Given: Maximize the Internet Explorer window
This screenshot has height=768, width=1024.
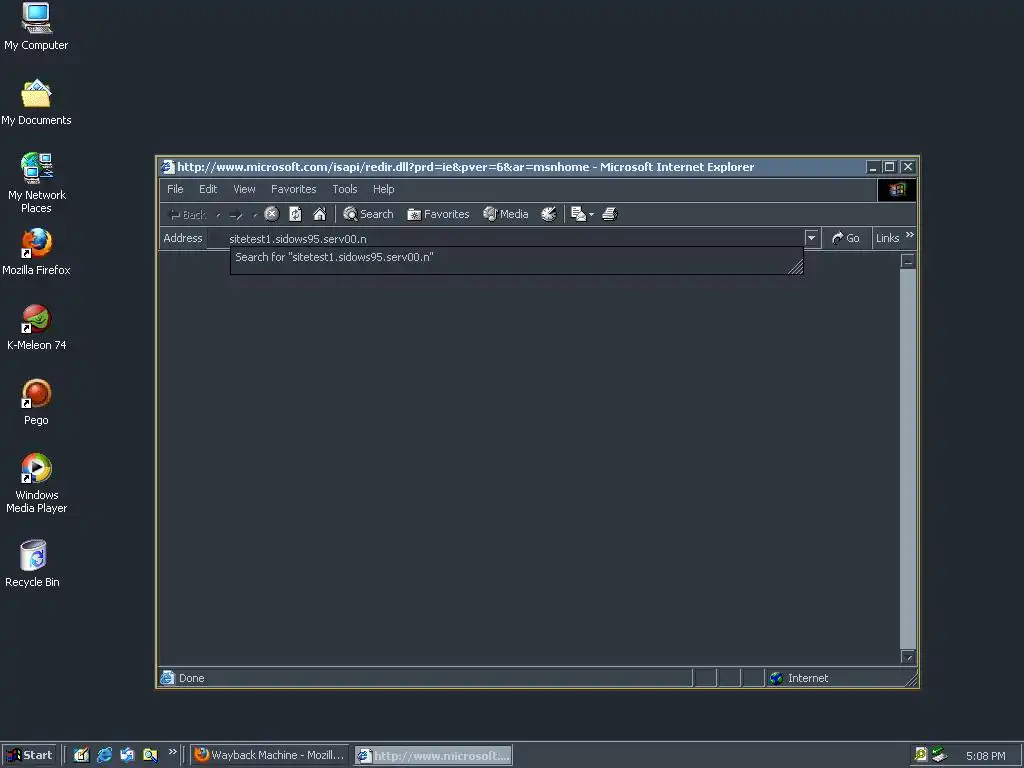Looking at the screenshot, I should (x=889, y=167).
